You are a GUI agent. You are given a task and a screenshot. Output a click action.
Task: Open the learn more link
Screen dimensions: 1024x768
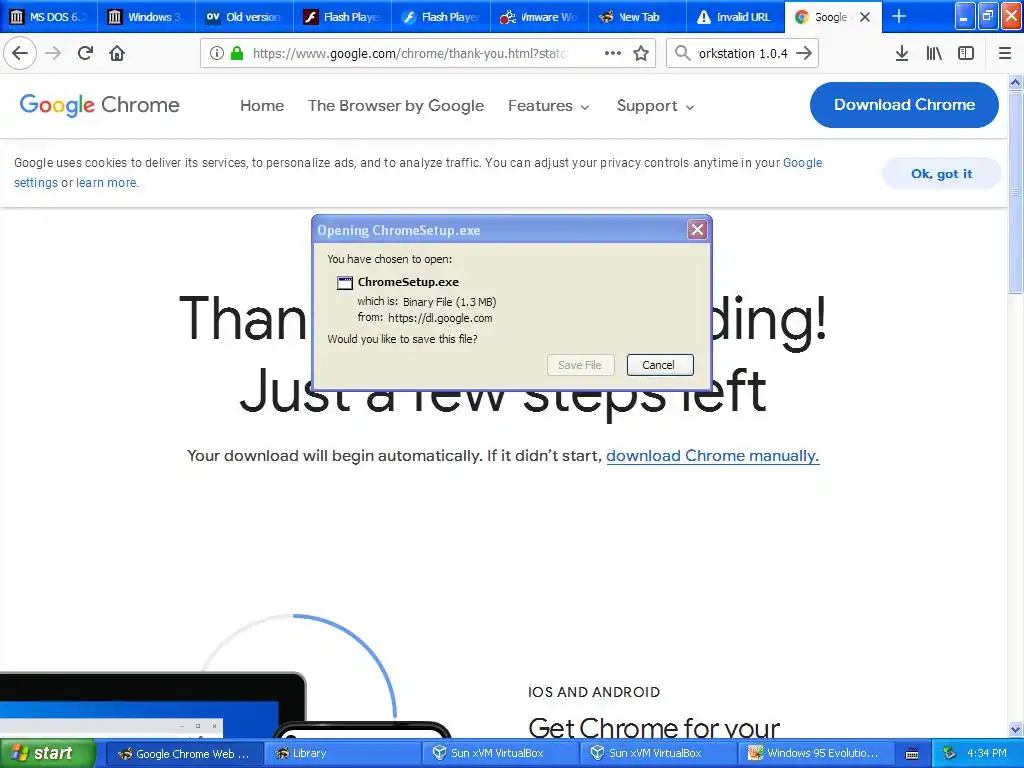point(106,183)
